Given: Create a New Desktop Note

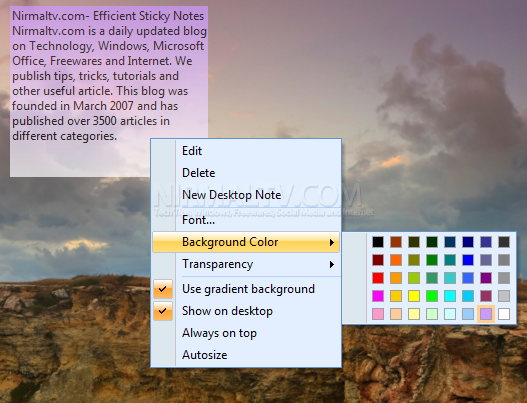Looking at the screenshot, I should [x=246, y=195].
